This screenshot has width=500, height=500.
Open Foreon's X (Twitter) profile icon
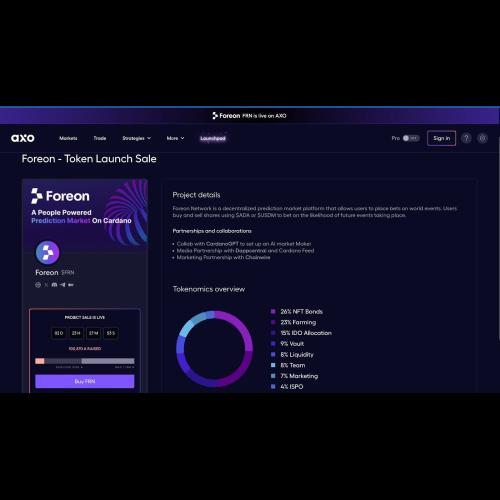(46, 285)
